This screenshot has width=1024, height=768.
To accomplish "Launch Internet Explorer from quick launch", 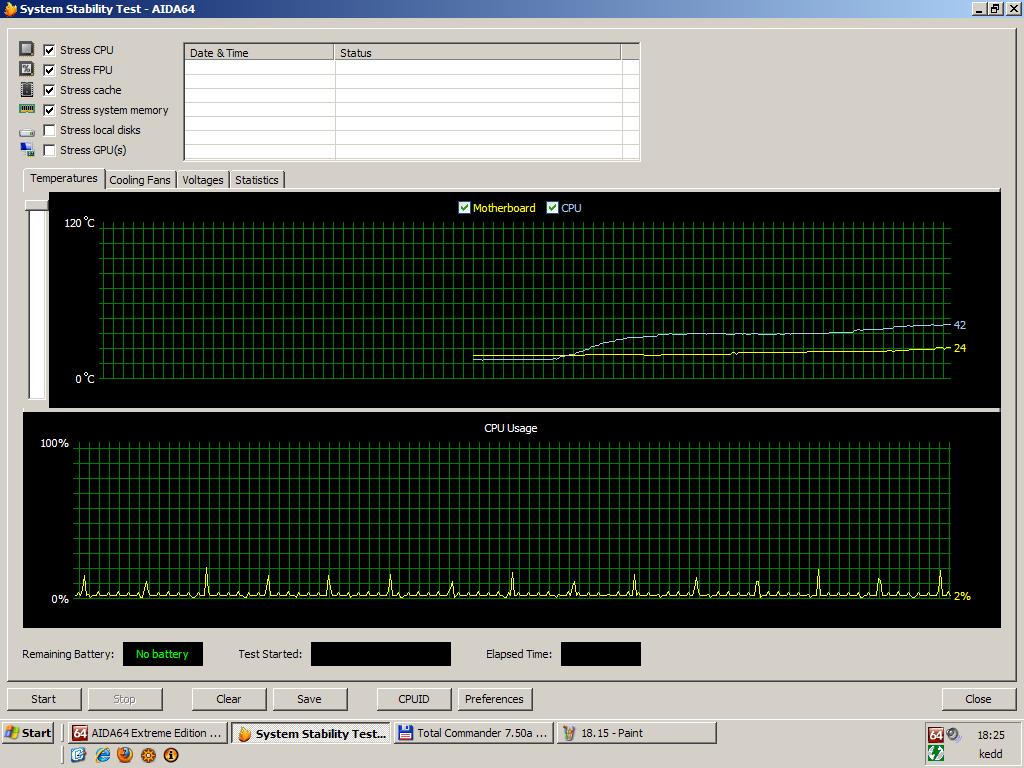I will [x=103, y=755].
